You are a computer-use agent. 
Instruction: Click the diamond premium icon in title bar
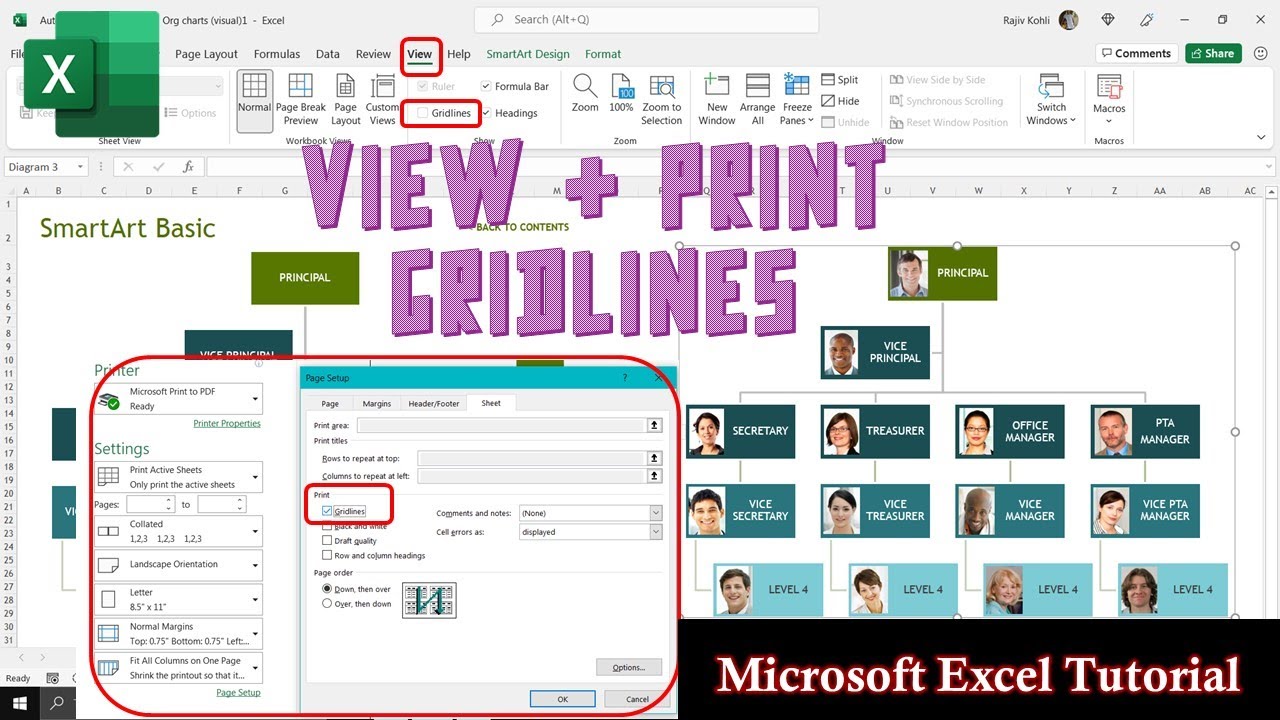pos(1108,20)
